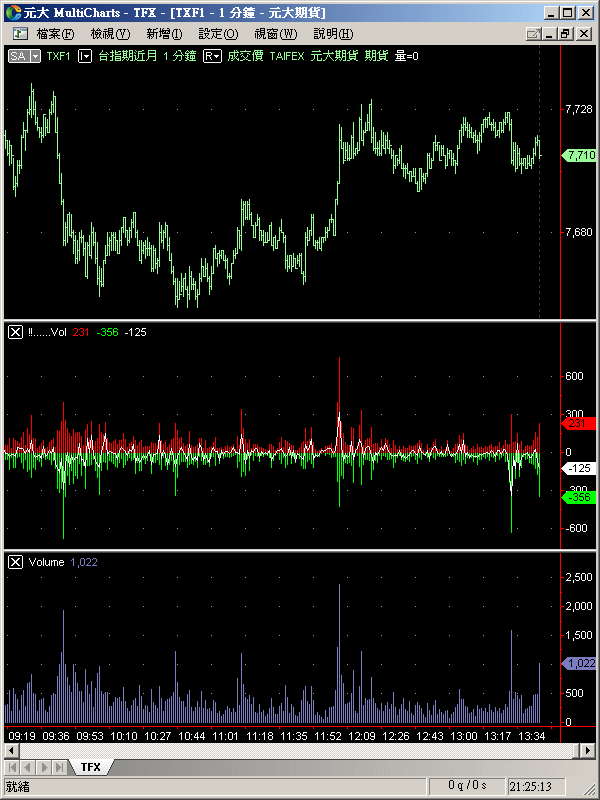Click the Vol indicator title in middle pane
Viewport: 600px width, 800px height.
47,333
